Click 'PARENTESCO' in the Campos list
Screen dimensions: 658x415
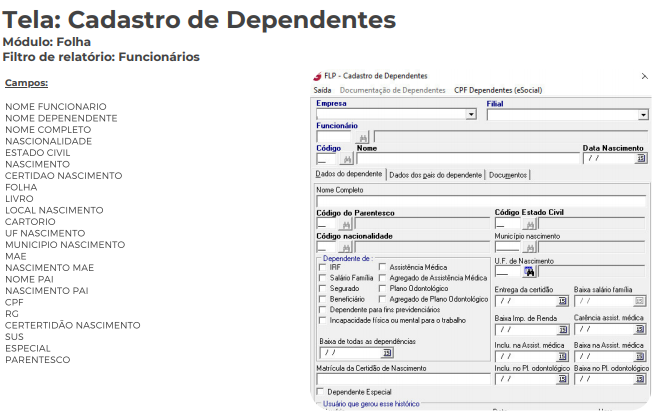pos(38,360)
